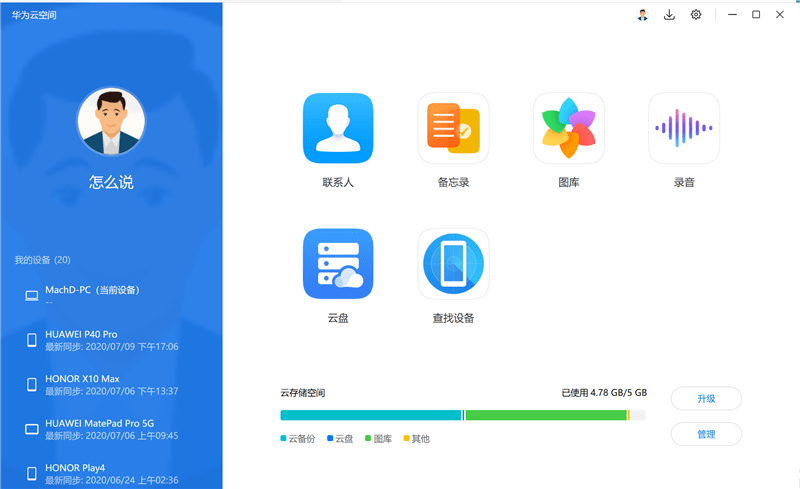Click the 已使用 4.78 GB/5 GB text
The image size is (800, 489).
pos(604,393)
